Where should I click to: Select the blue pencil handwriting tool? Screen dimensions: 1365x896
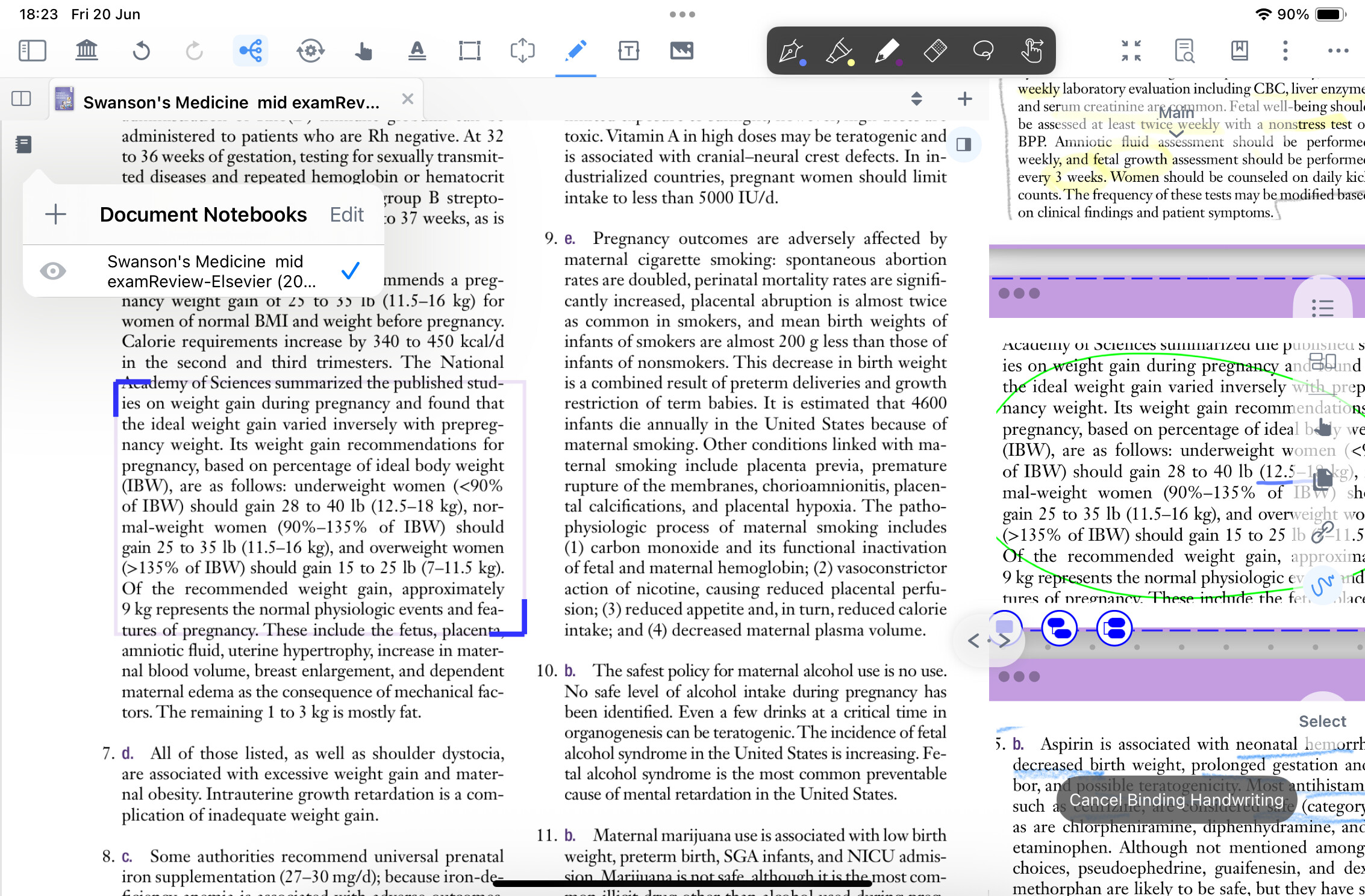[x=576, y=51]
